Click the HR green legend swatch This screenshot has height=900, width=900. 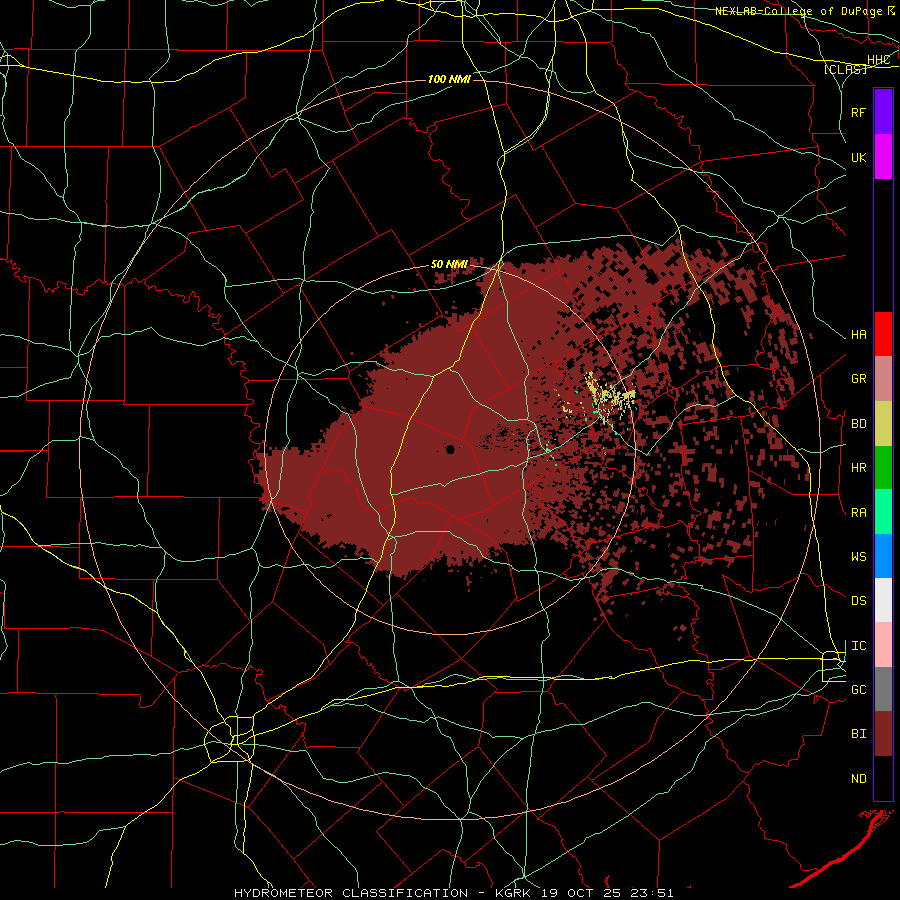coord(883,468)
